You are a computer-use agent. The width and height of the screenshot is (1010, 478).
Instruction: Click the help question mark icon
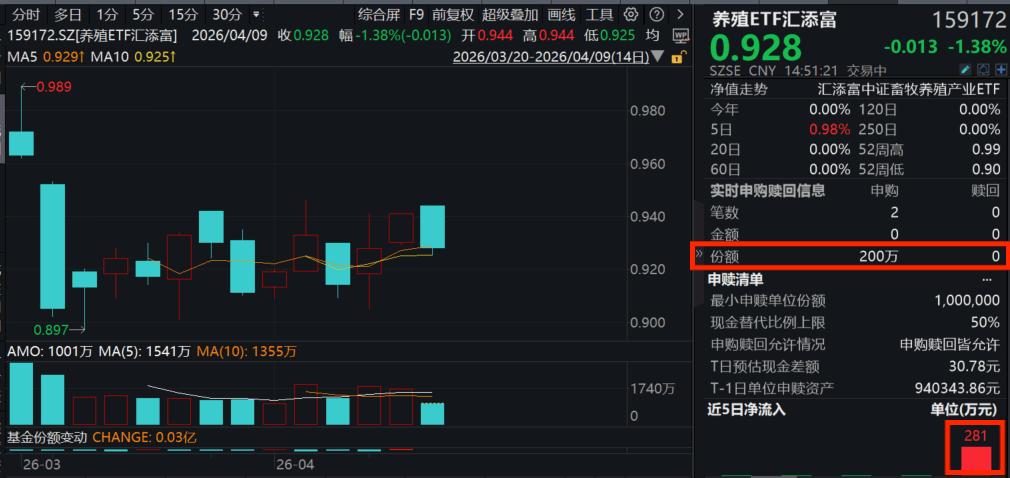pyautogui.click(x=655, y=15)
